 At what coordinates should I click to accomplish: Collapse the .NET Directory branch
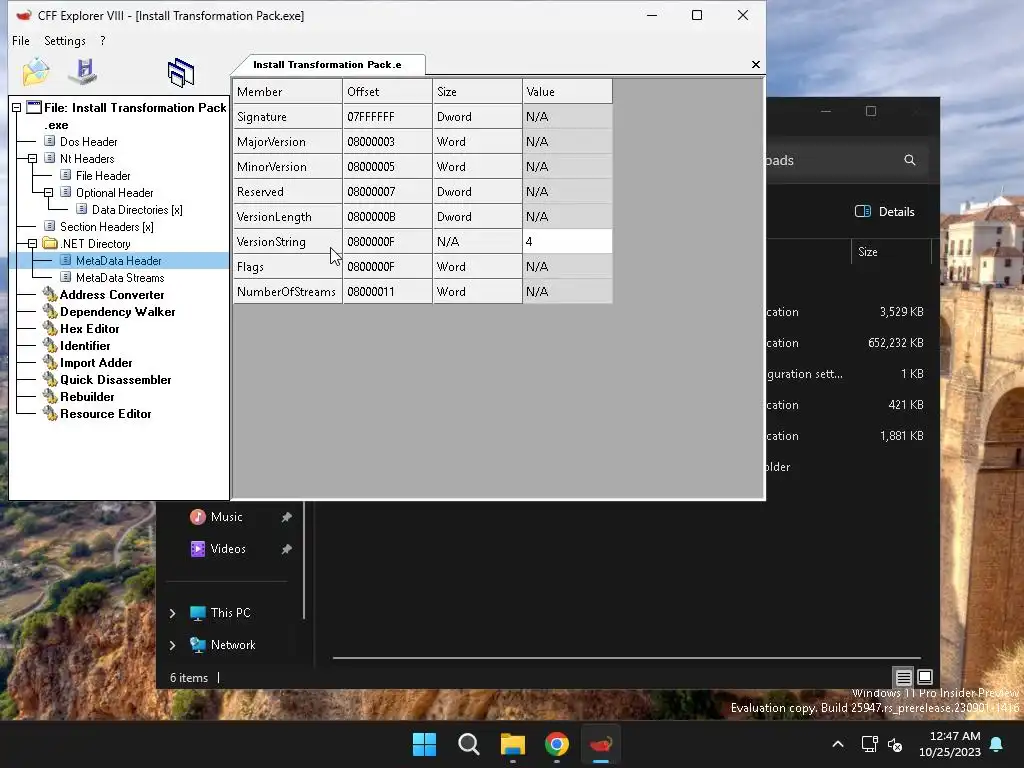[32, 244]
